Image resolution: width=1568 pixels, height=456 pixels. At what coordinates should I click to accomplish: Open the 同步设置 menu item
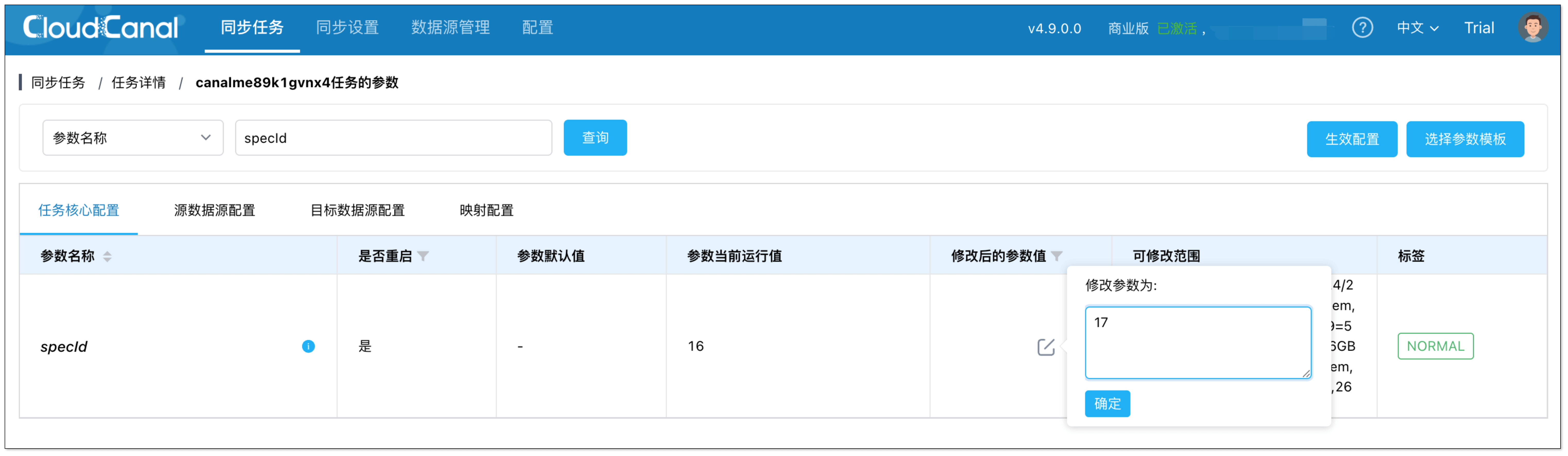point(347,27)
